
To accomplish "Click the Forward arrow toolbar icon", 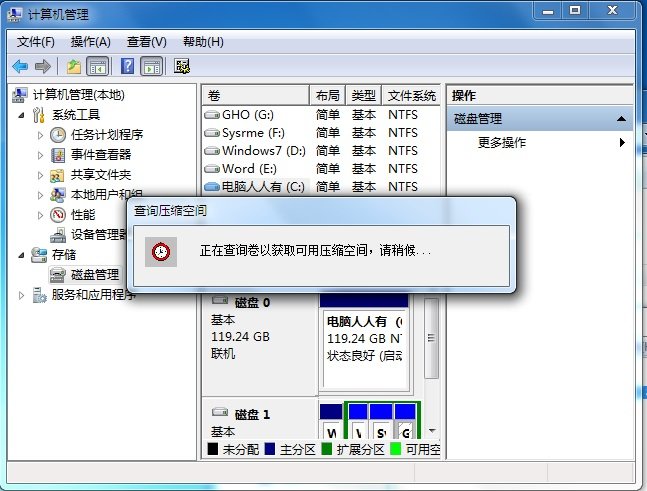I will [x=43, y=66].
